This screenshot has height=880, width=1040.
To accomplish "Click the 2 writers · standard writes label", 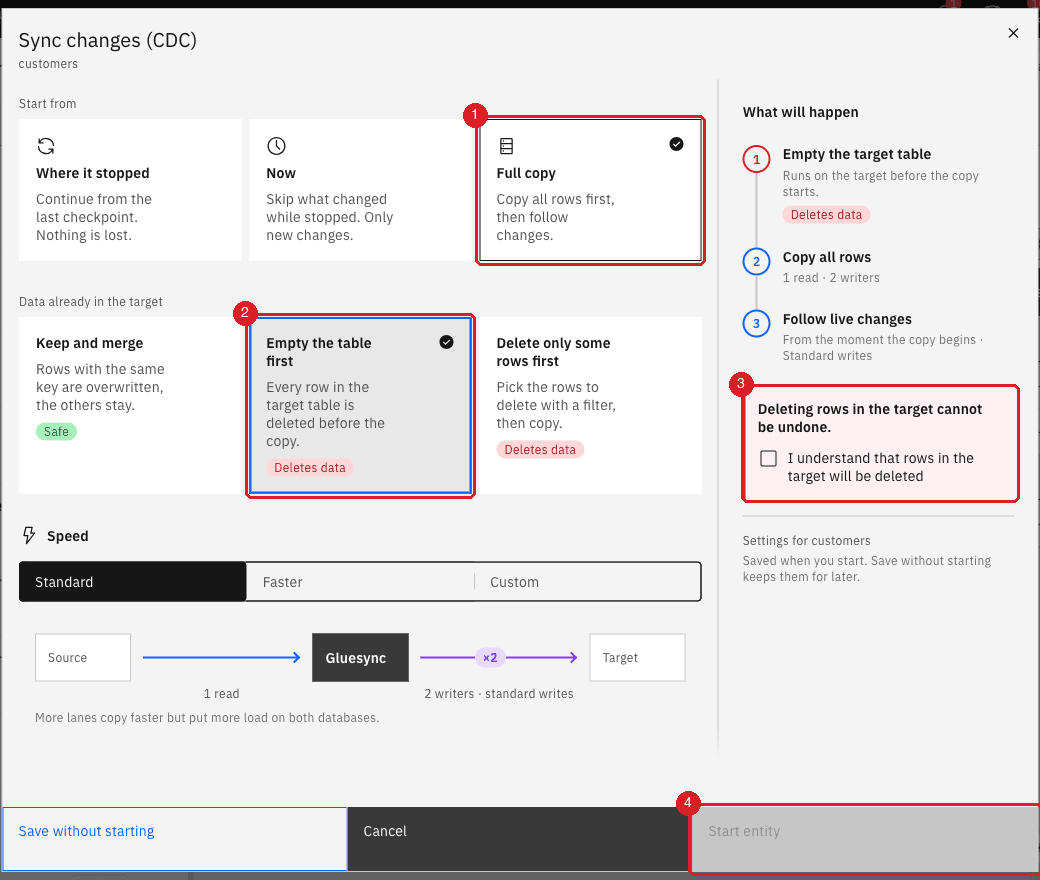I will [499, 694].
